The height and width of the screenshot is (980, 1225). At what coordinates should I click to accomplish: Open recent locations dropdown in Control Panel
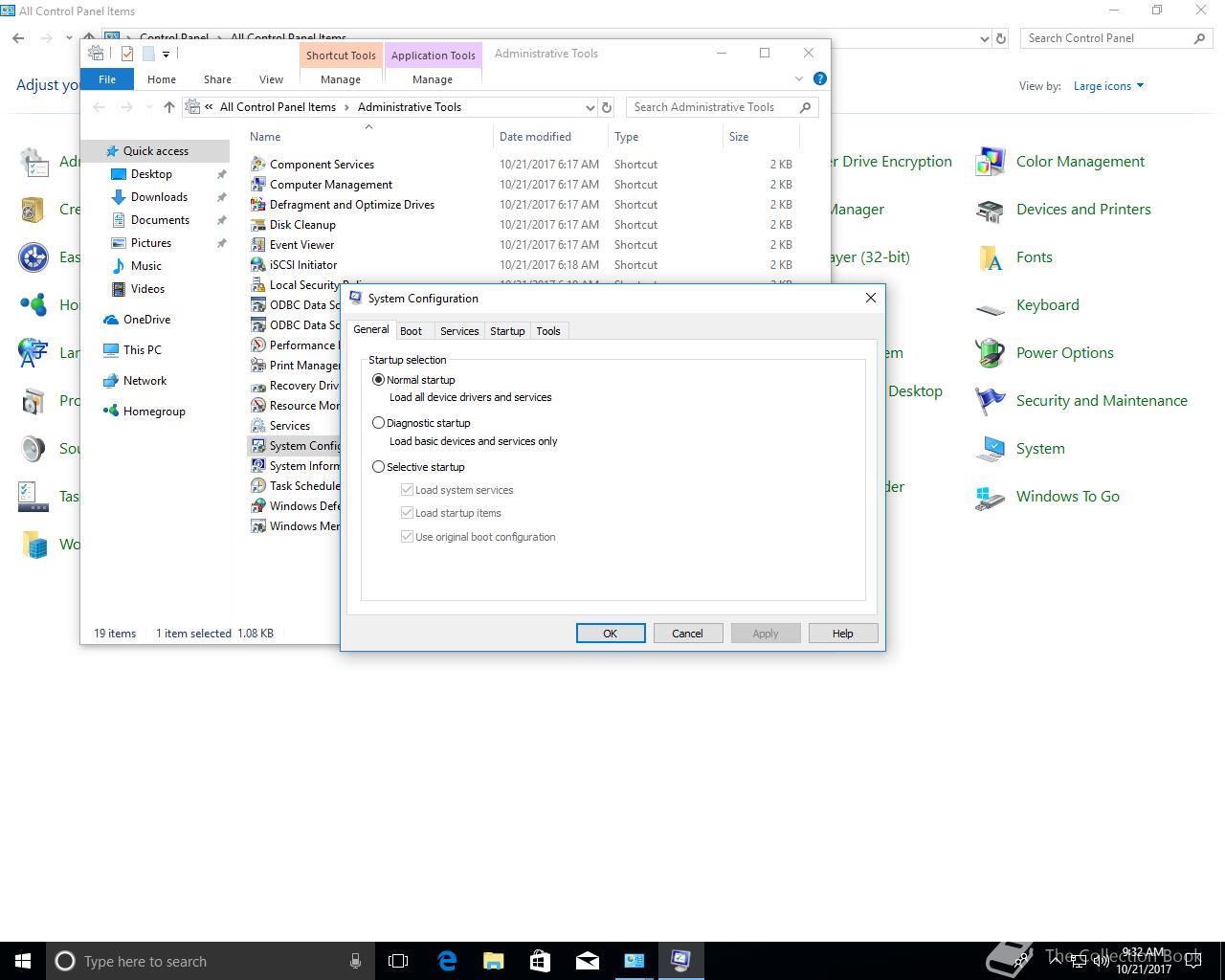click(x=68, y=38)
